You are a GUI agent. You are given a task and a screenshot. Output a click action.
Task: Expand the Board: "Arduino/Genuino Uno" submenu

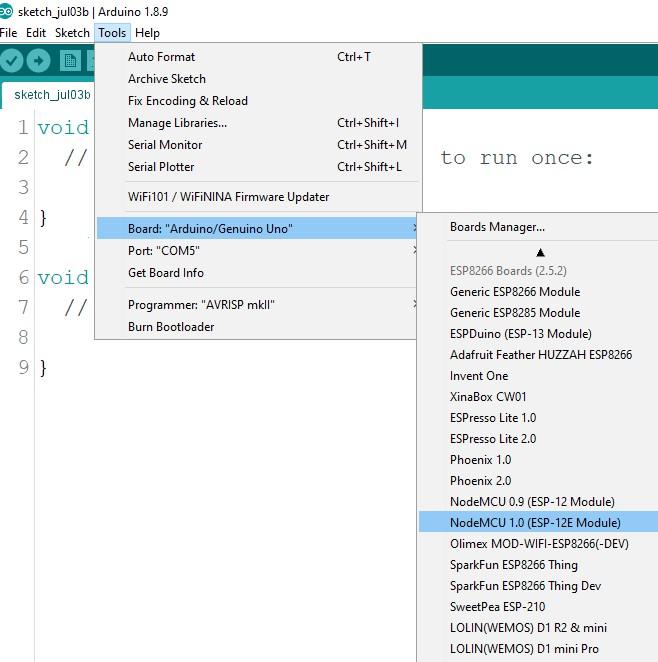(257, 228)
